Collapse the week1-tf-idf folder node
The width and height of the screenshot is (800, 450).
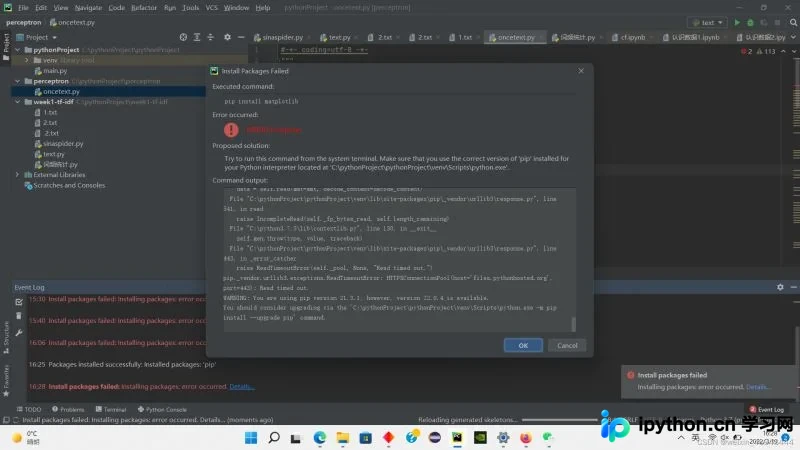[x=18, y=102]
